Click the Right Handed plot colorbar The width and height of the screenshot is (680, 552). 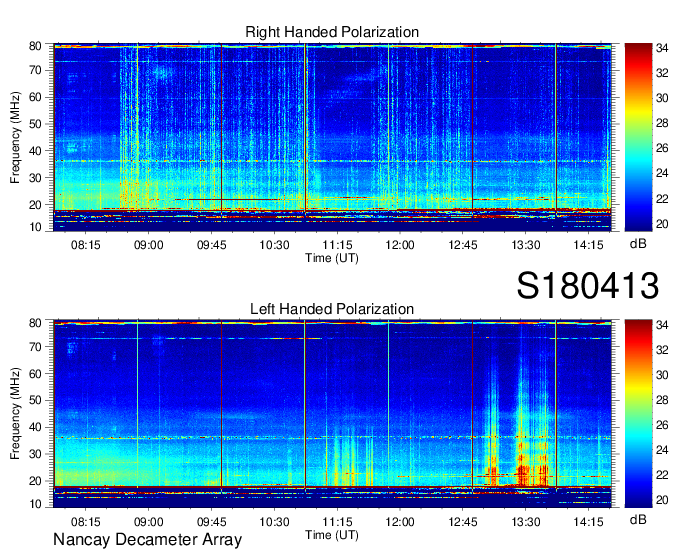638,137
